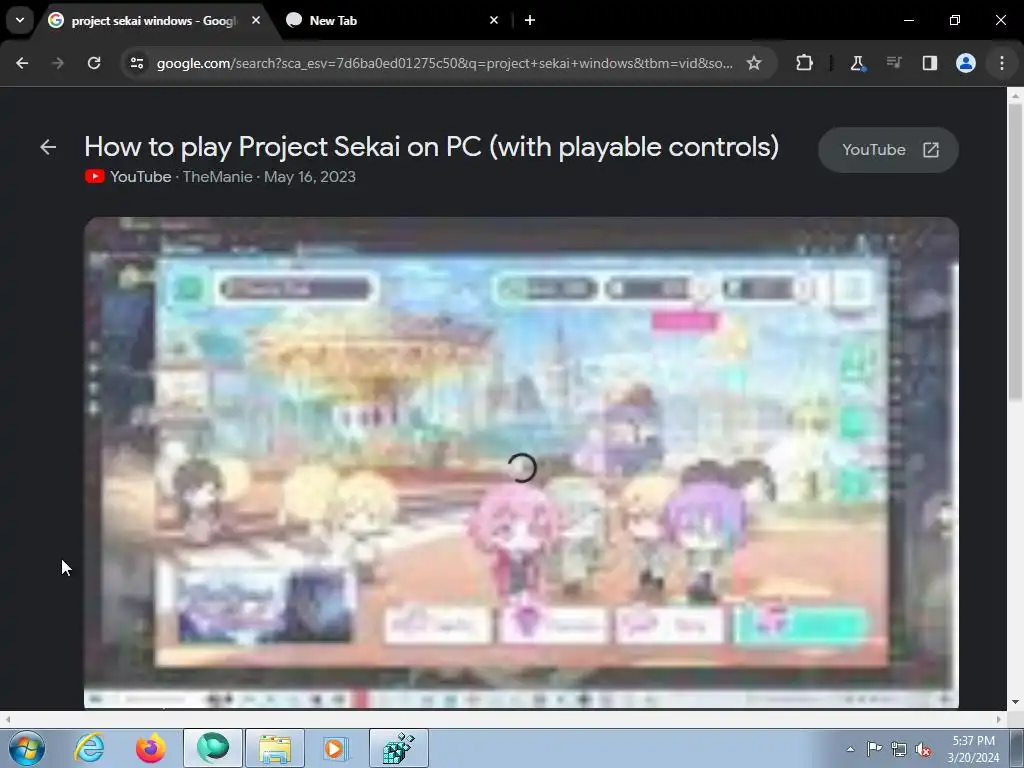Close the project sekai windows tab
Image resolution: width=1024 pixels, height=768 pixels.
pyautogui.click(x=256, y=20)
